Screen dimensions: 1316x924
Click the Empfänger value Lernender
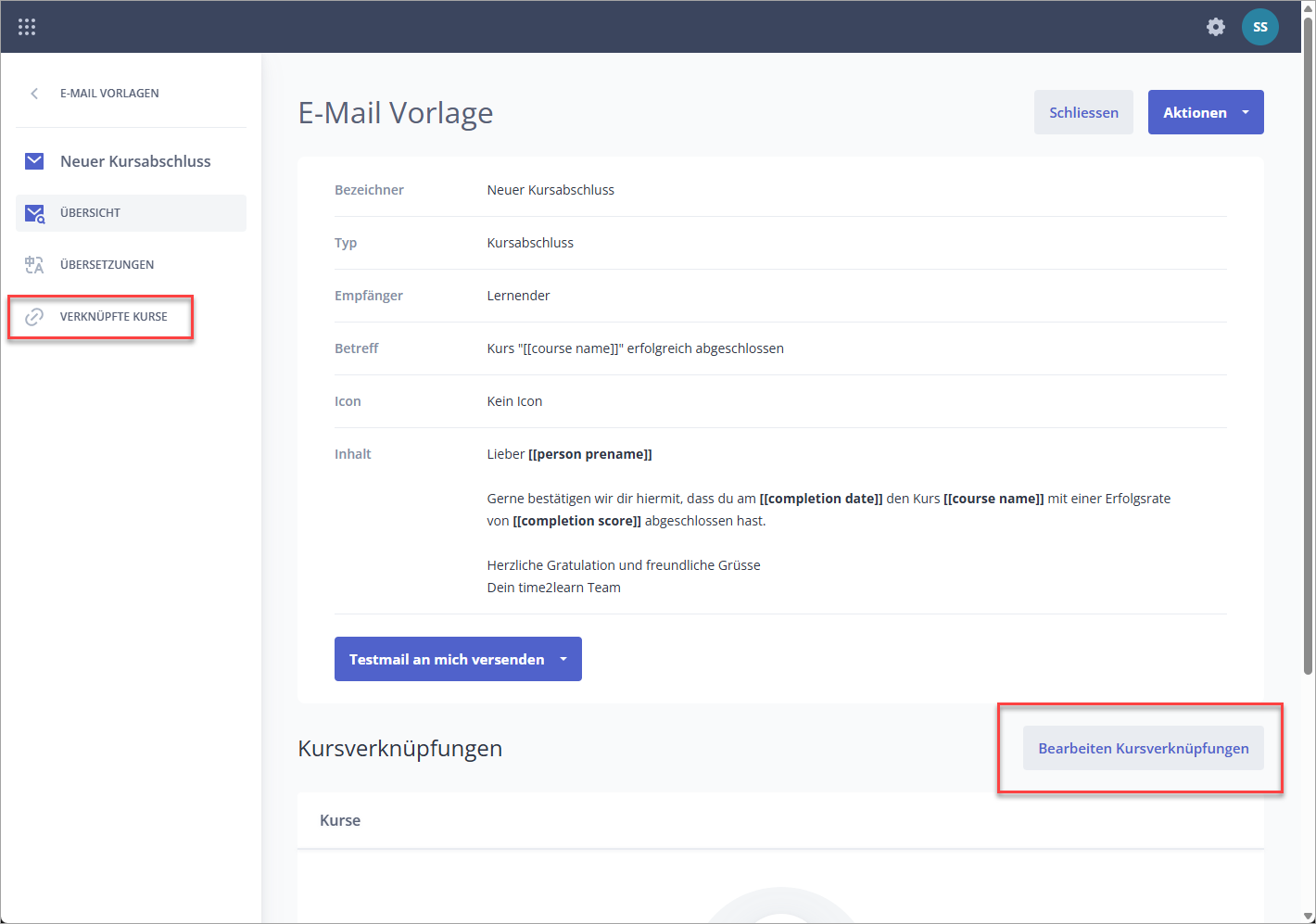[x=518, y=296]
